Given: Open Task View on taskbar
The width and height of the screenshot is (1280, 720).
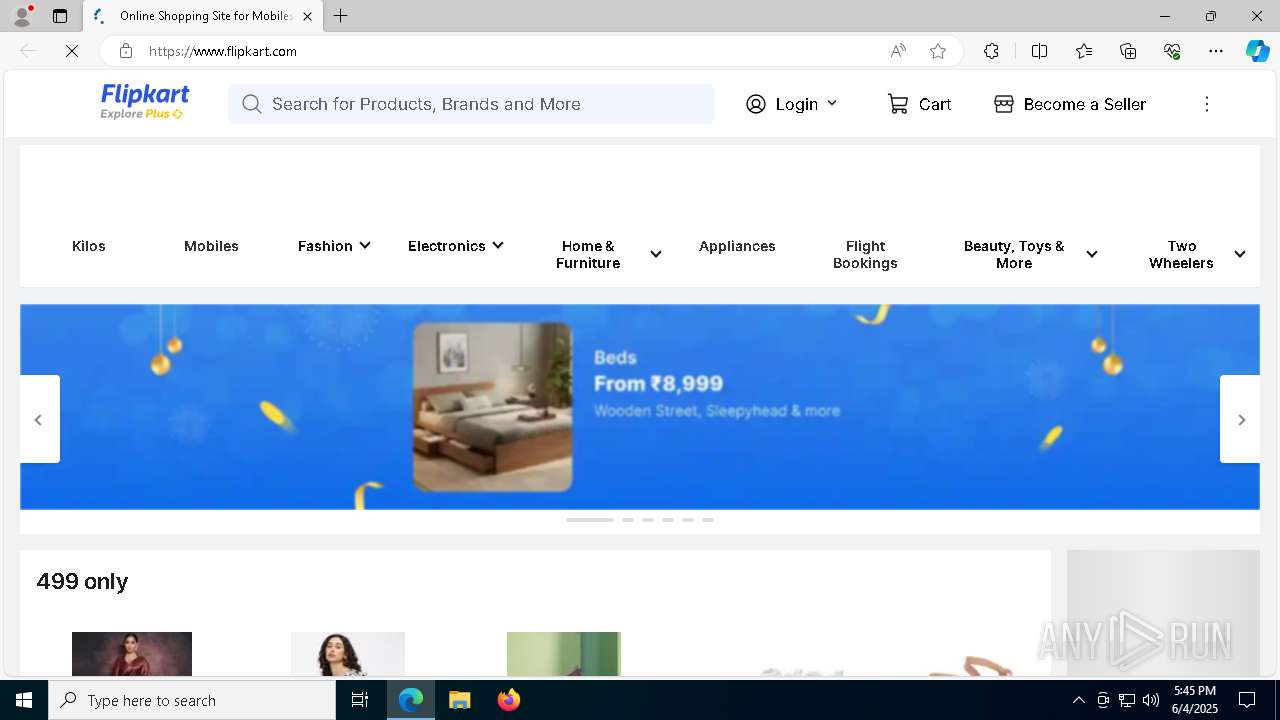Looking at the screenshot, I should click(360, 700).
